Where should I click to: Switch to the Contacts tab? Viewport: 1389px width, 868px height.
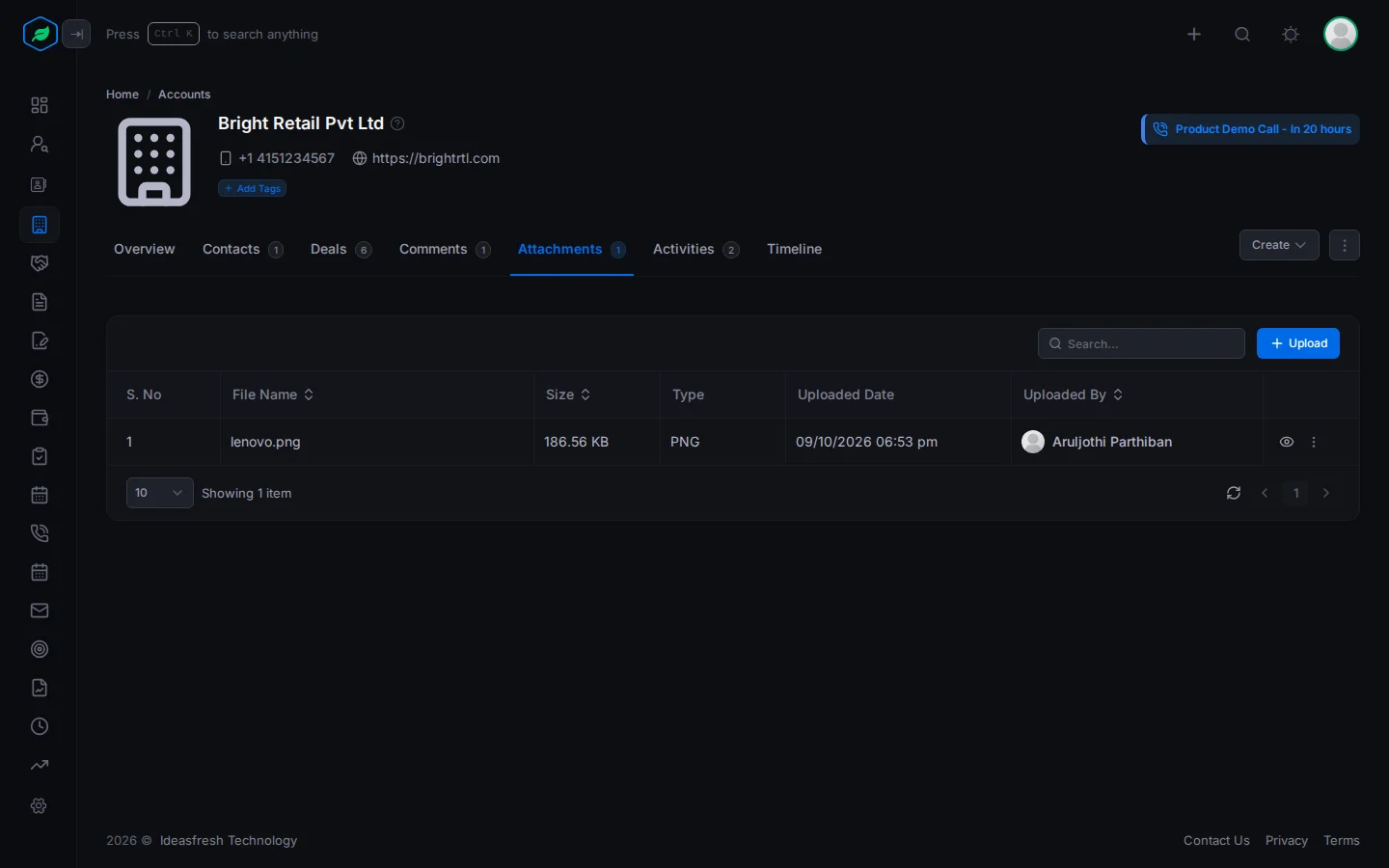[x=243, y=249]
